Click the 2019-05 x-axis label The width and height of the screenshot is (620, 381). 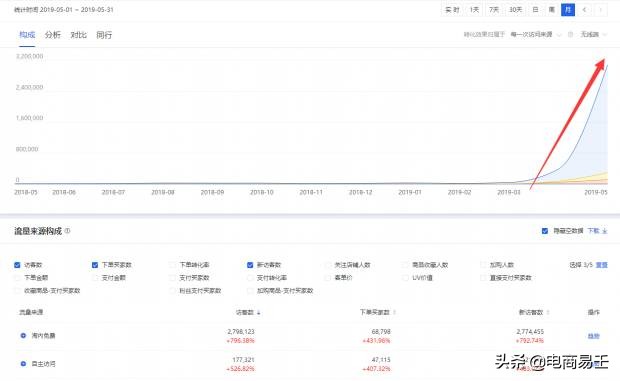click(595, 192)
